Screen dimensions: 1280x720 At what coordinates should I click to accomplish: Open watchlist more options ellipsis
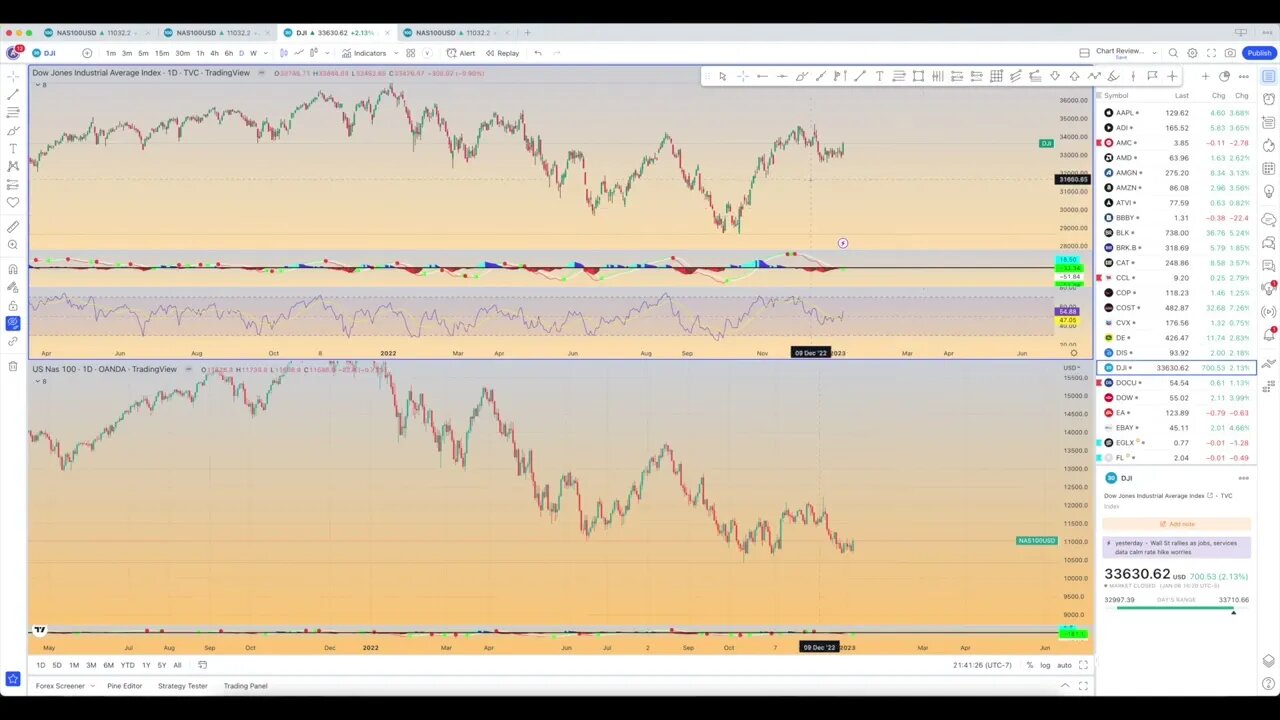[1243, 76]
